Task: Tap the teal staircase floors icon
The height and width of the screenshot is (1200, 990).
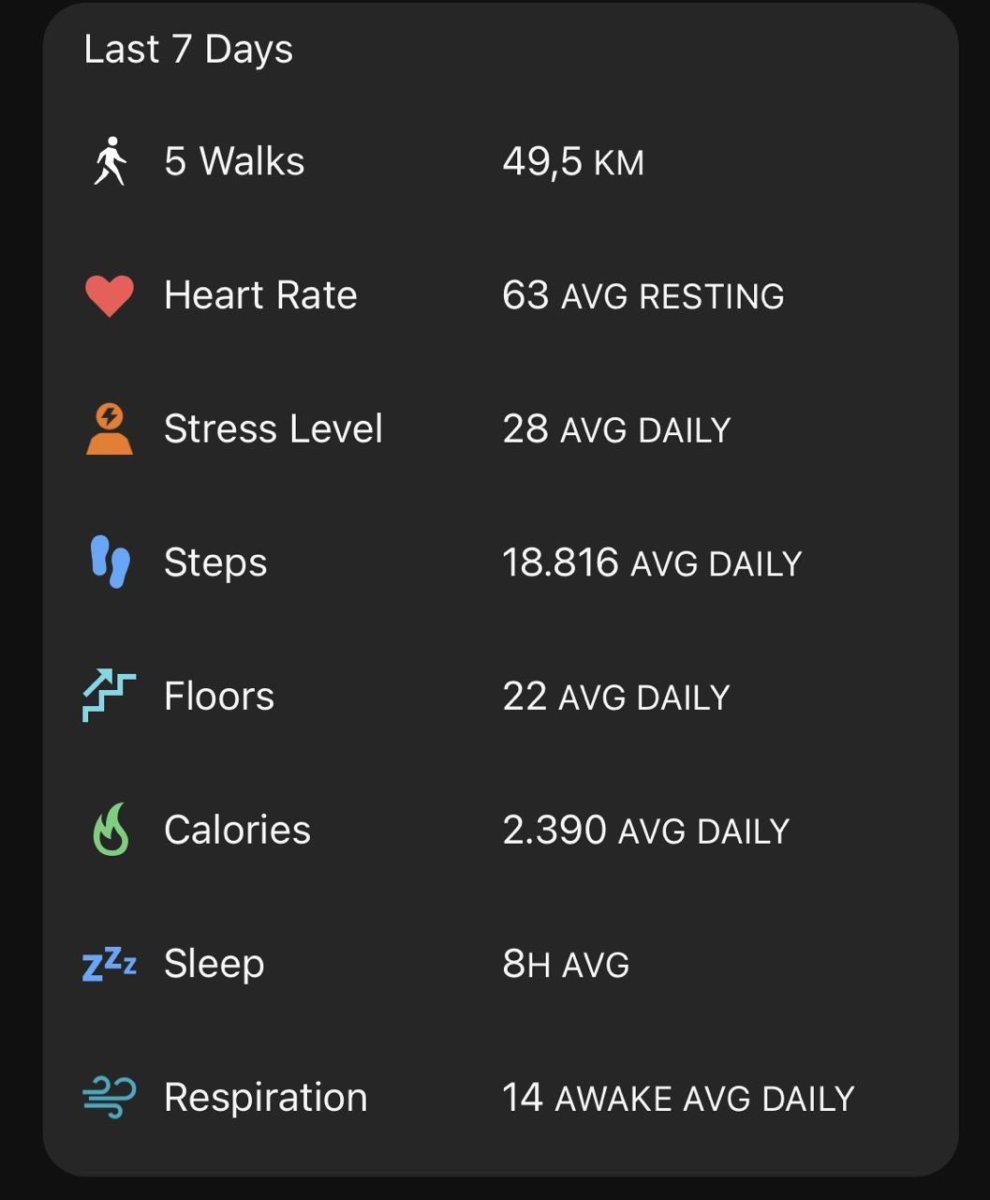Action: (x=109, y=696)
